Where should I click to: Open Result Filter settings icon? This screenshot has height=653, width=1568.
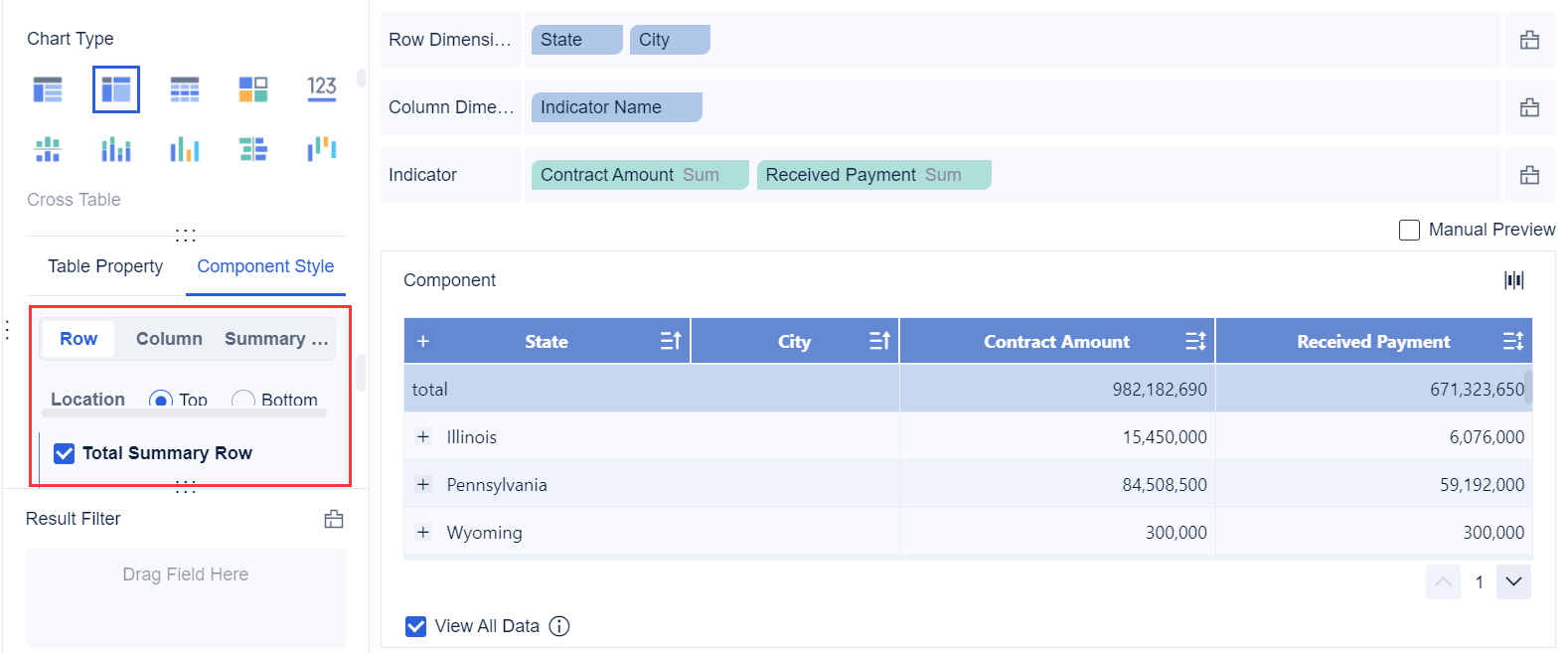coord(334,519)
